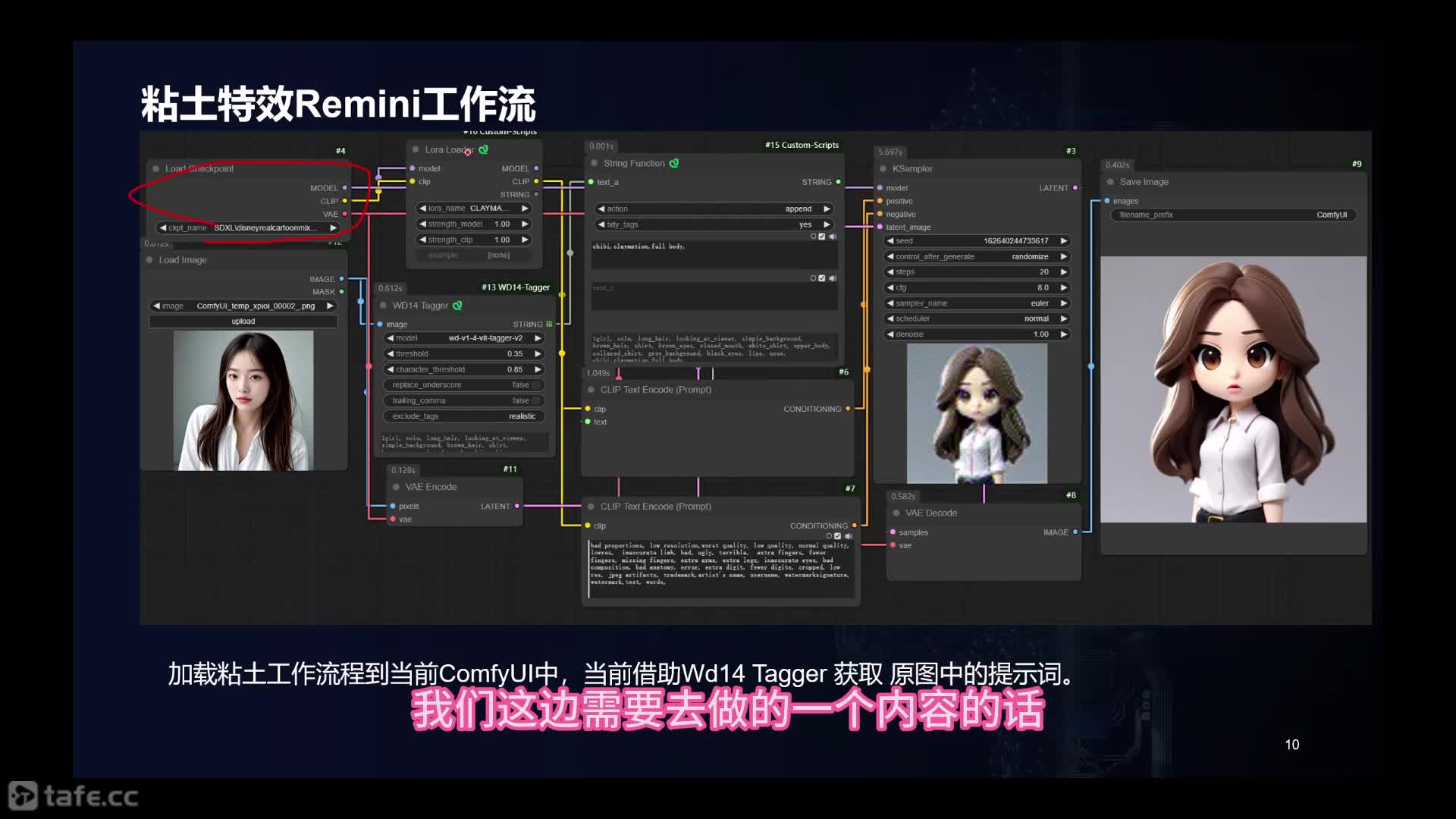The height and width of the screenshot is (819, 1456).
Task: Click the 'chibi, claymation, full body' text box
Action: click(714, 255)
